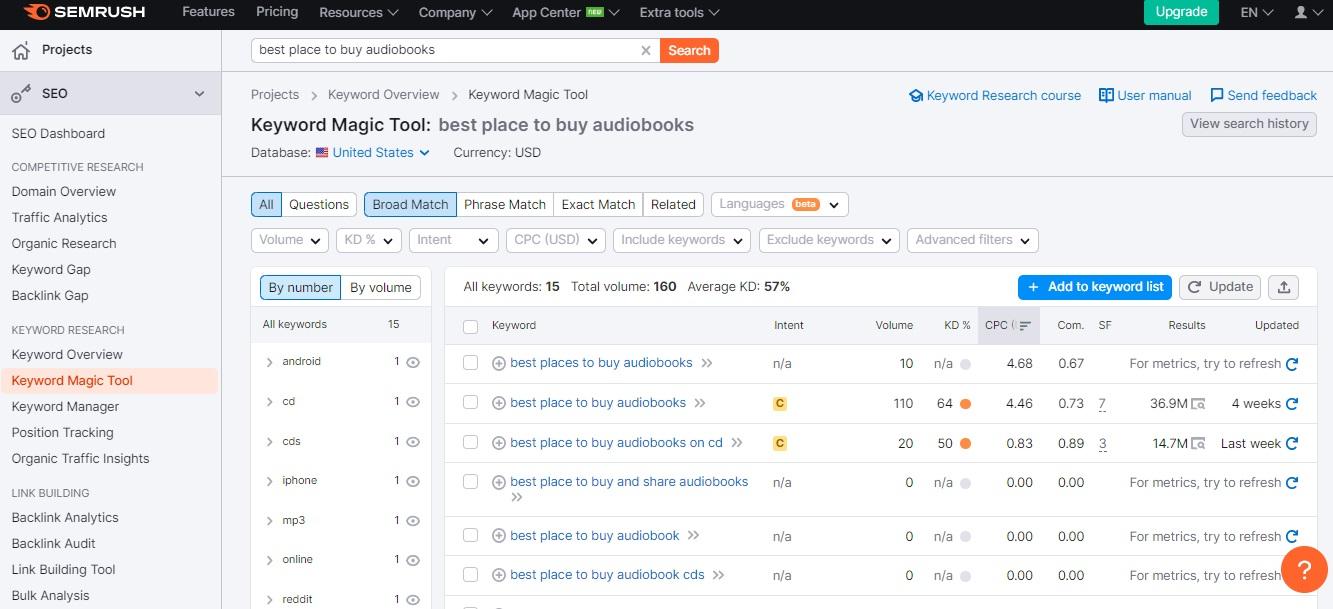Open the KD % filter dropdown
The image size is (1333, 609).
369,240
